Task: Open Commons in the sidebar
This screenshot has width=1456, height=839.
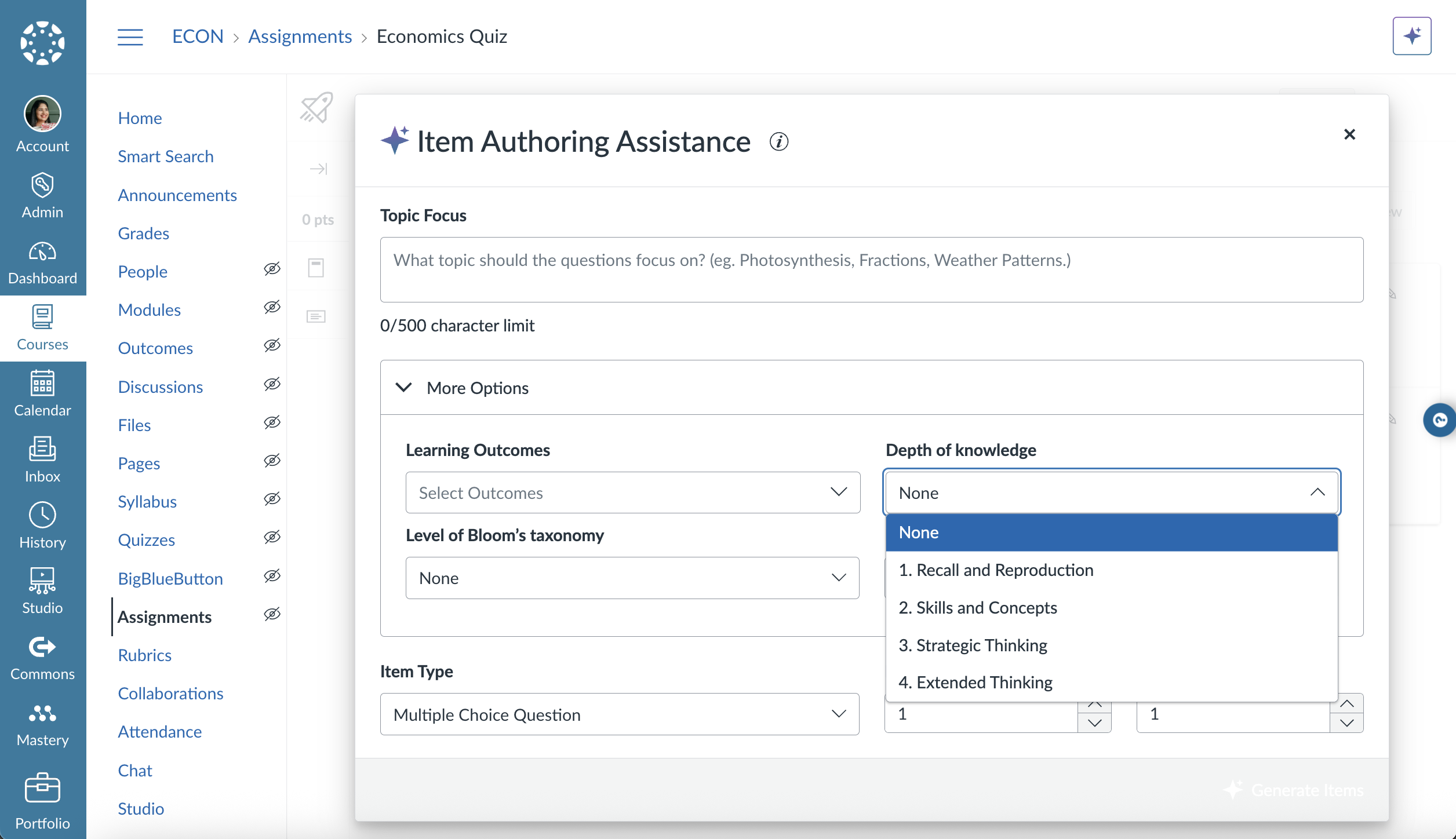Action: tap(42, 658)
